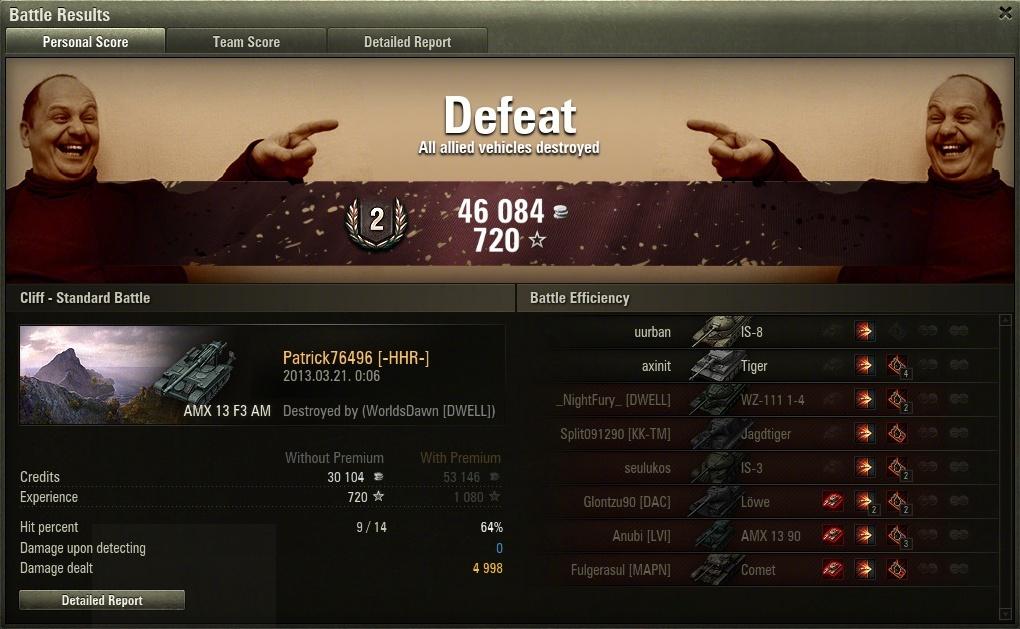Switch to the Team Score tab
Viewport: 1020px width, 629px height.
246,42
